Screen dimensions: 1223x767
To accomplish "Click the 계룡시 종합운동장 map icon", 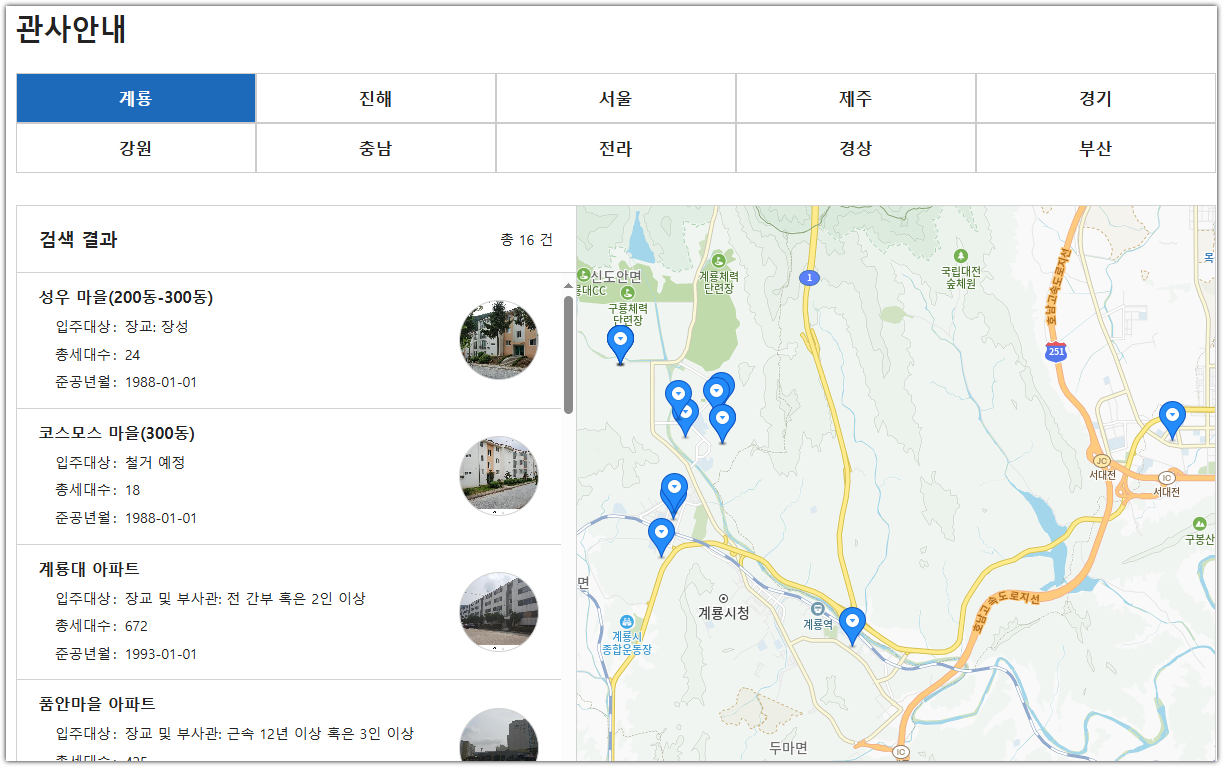I will pos(627,621).
